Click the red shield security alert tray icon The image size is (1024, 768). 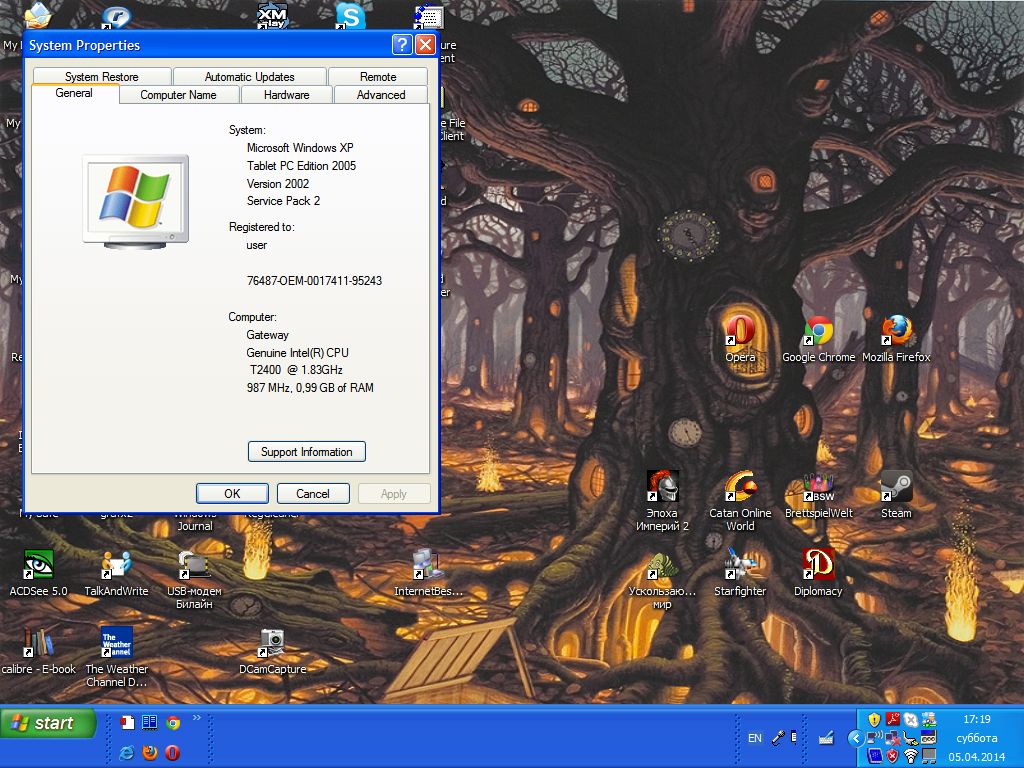click(892, 756)
